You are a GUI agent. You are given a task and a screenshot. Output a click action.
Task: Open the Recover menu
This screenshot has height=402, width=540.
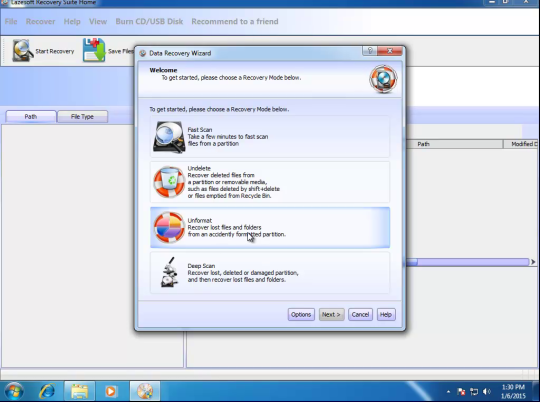[x=40, y=21]
